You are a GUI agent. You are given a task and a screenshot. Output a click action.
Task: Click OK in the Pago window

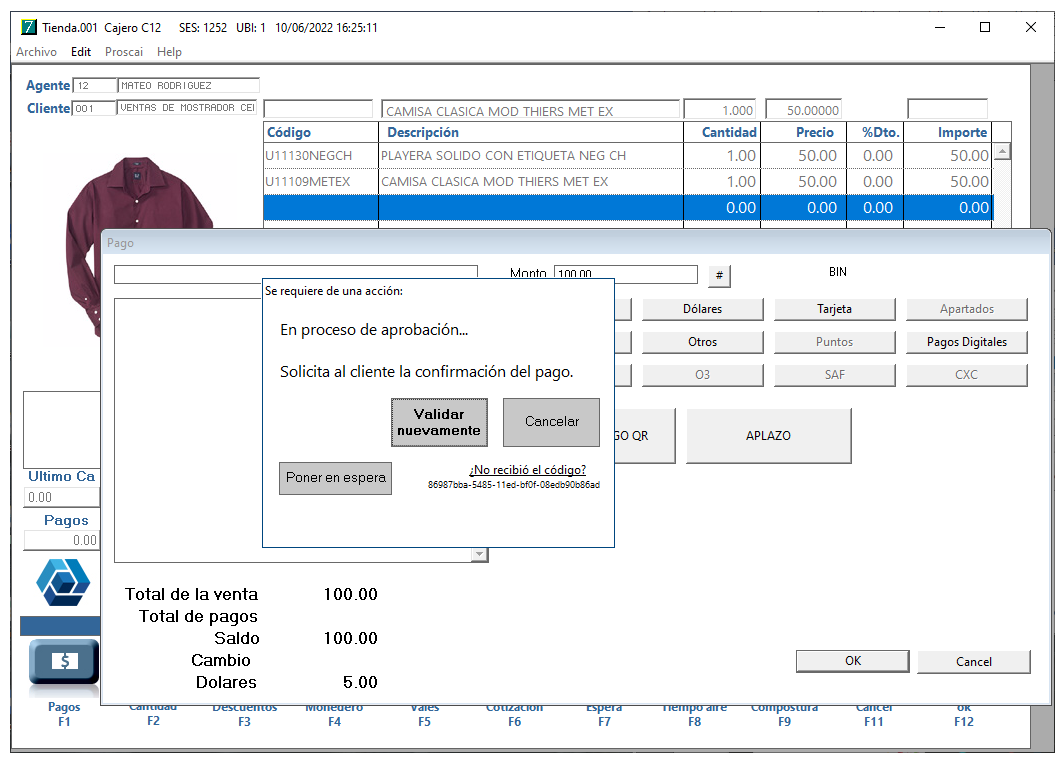[853, 661]
